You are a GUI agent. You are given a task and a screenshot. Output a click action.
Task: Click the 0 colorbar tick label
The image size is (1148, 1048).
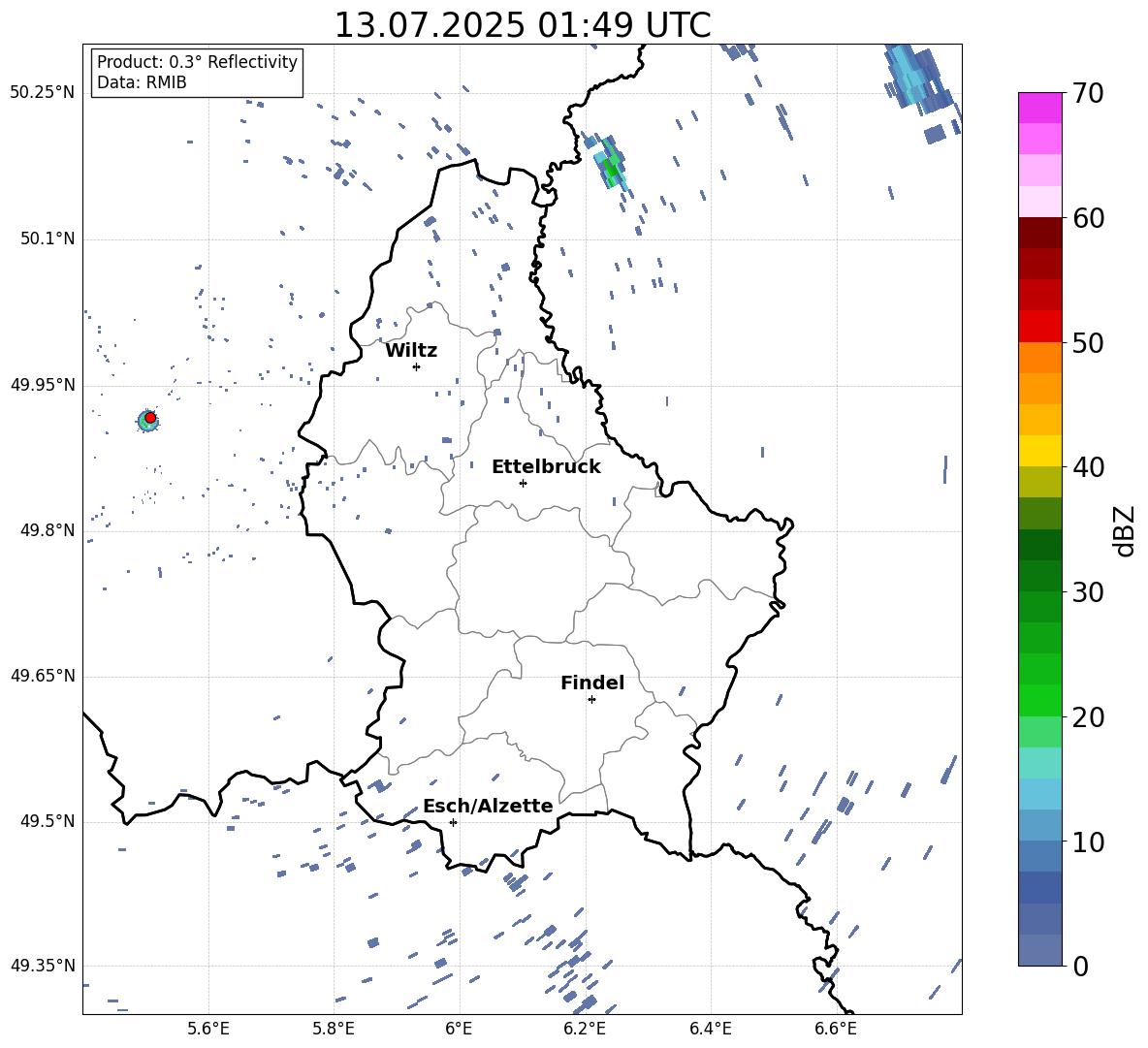point(1080,966)
